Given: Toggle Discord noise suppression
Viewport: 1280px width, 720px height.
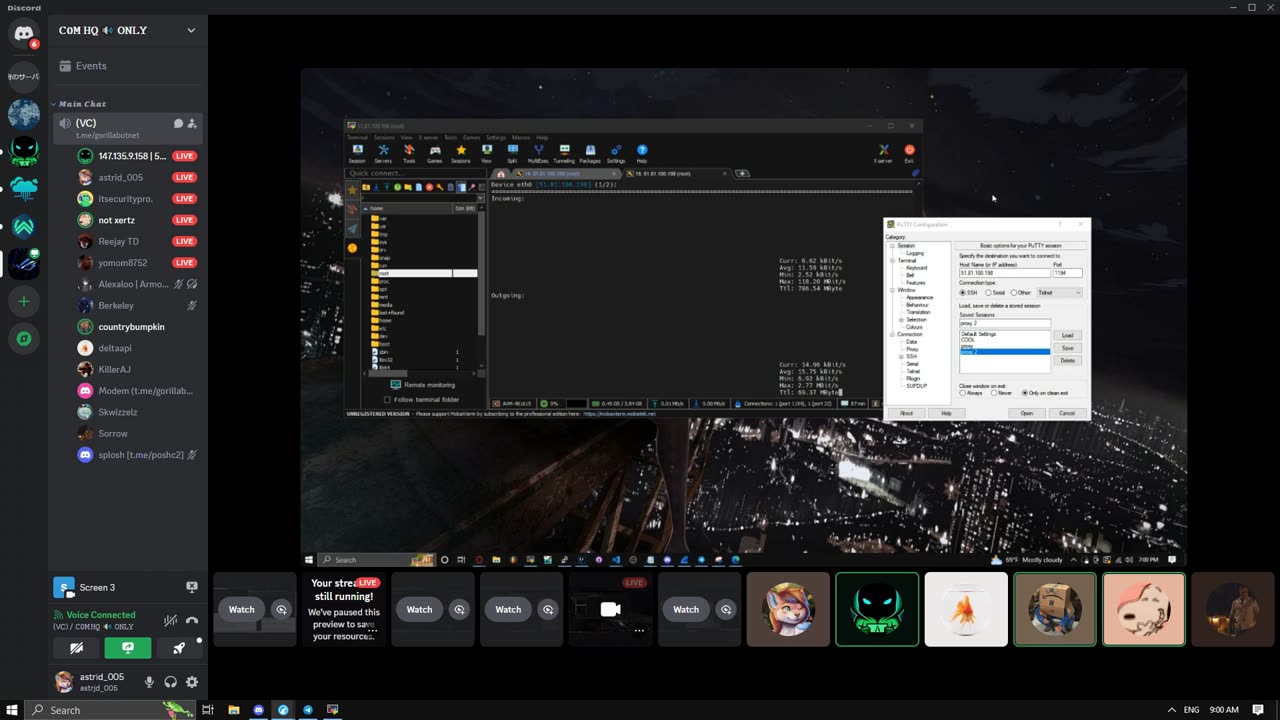Looking at the screenshot, I should (170, 620).
